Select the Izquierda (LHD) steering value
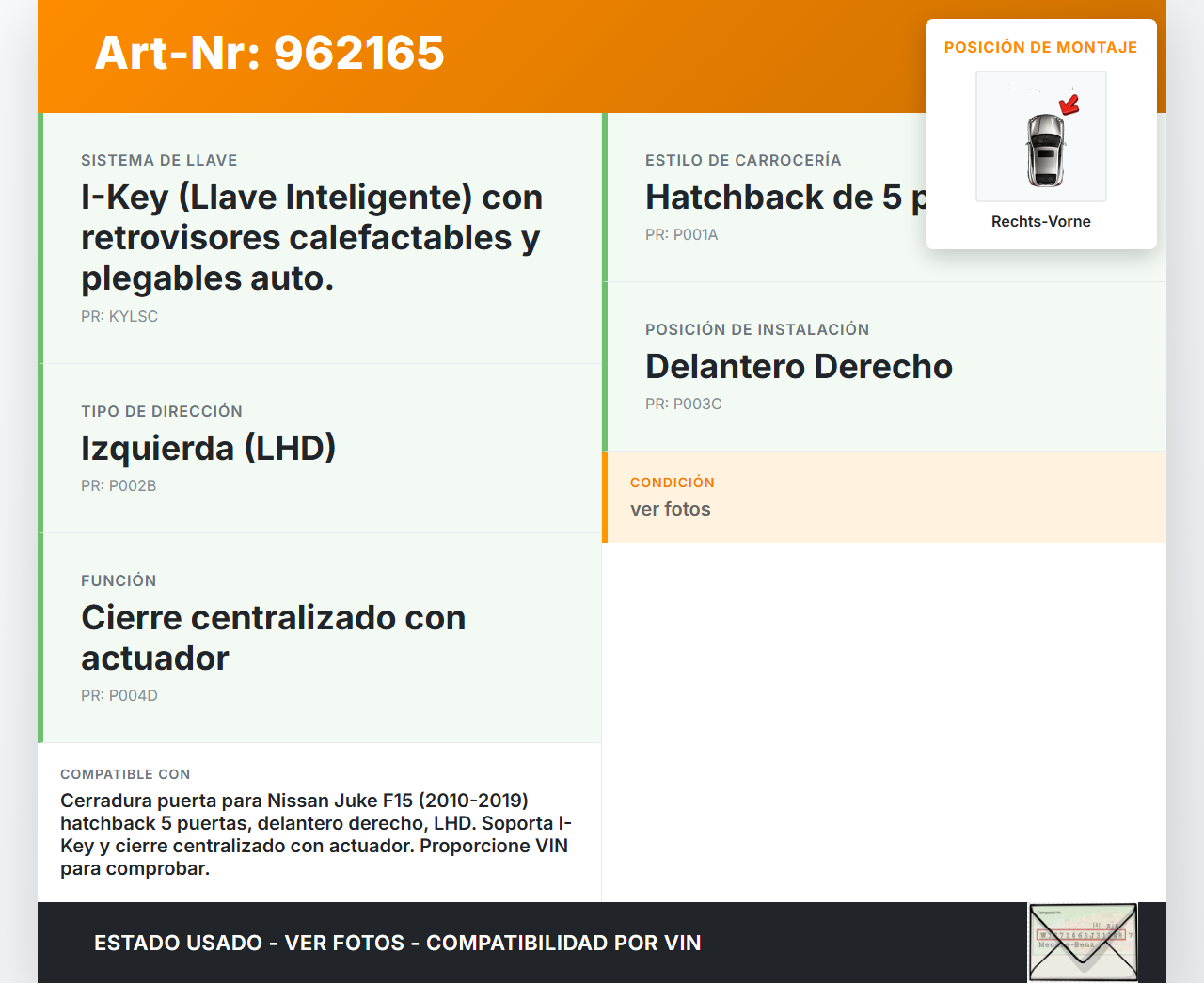Image resolution: width=1204 pixels, height=984 pixels. pos(208,448)
